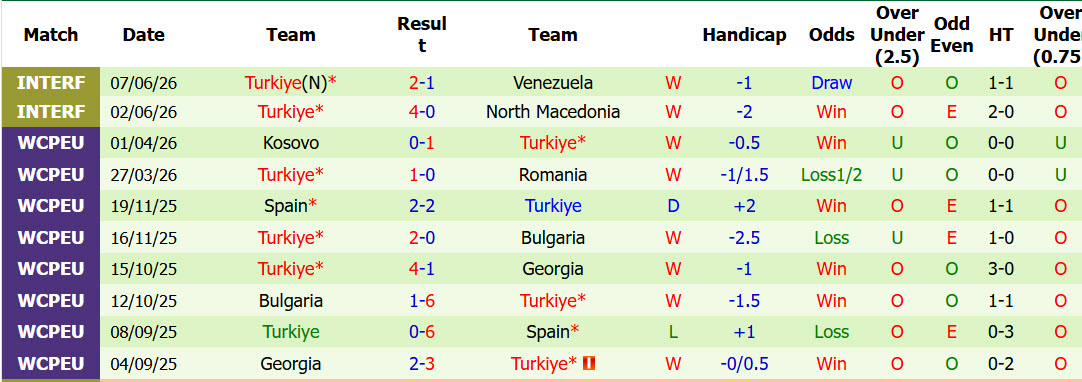Open North Macedonia team page

[x=553, y=112]
